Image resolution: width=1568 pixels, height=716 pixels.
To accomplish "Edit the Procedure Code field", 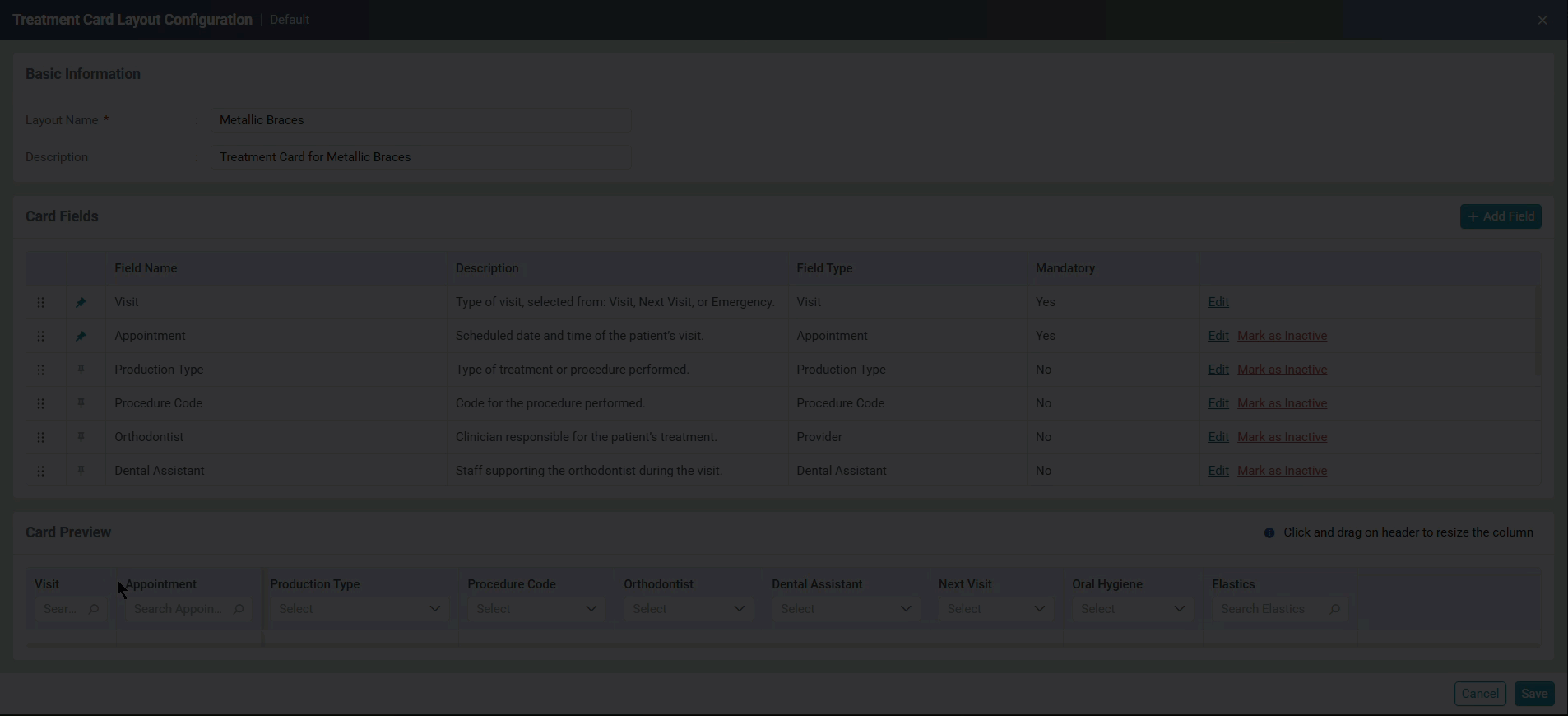I will pyautogui.click(x=1218, y=403).
